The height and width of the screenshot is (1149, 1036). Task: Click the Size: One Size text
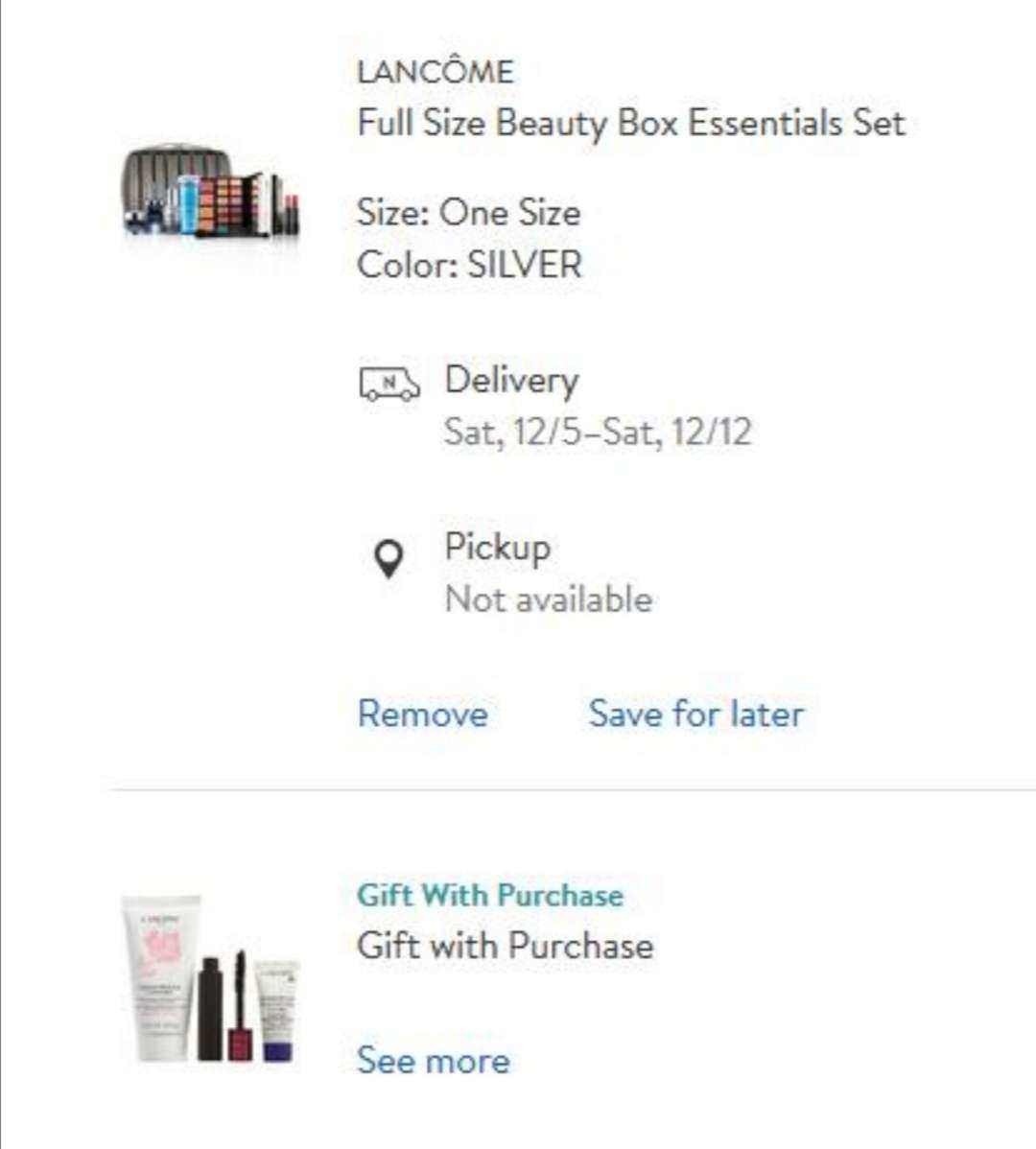coord(469,213)
